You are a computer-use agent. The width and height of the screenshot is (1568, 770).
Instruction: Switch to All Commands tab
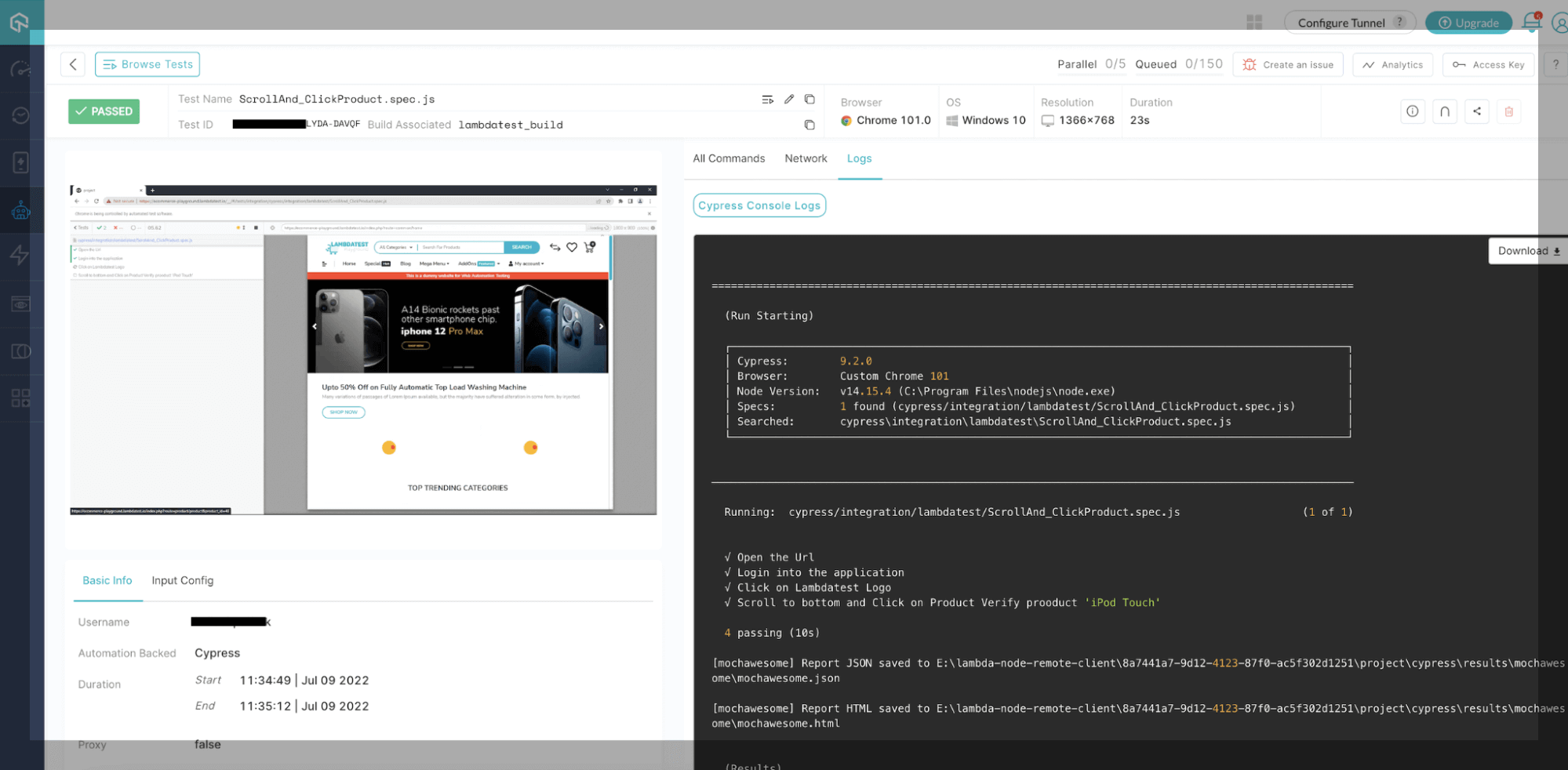pos(728,158)
